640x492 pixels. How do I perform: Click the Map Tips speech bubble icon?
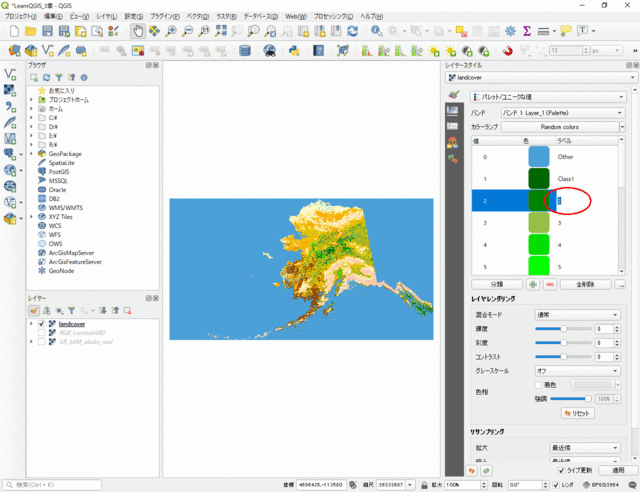point(566,31)
